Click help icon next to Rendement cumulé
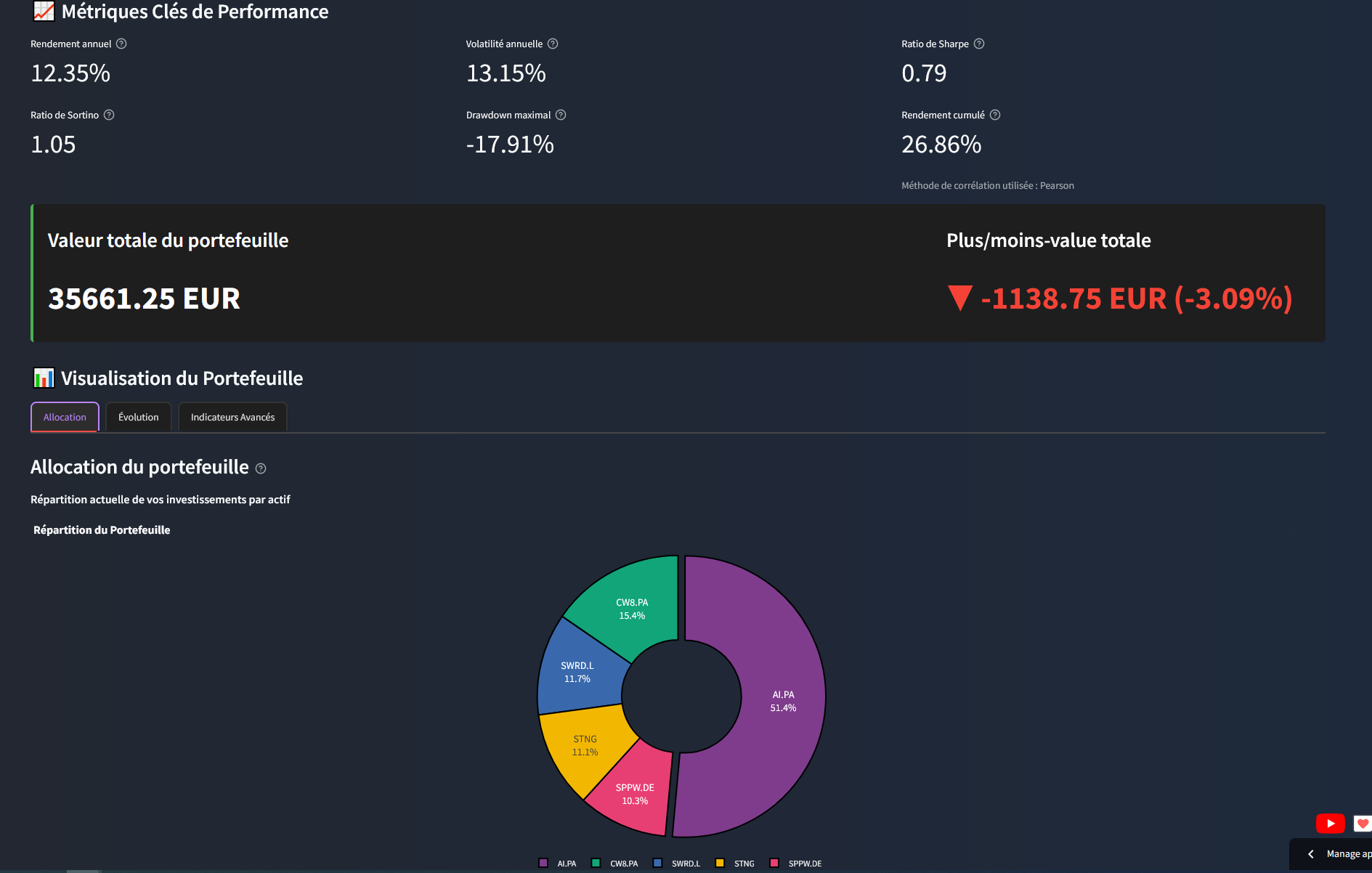The height and width of the screenshot is (873, 1372). point(995,115)
